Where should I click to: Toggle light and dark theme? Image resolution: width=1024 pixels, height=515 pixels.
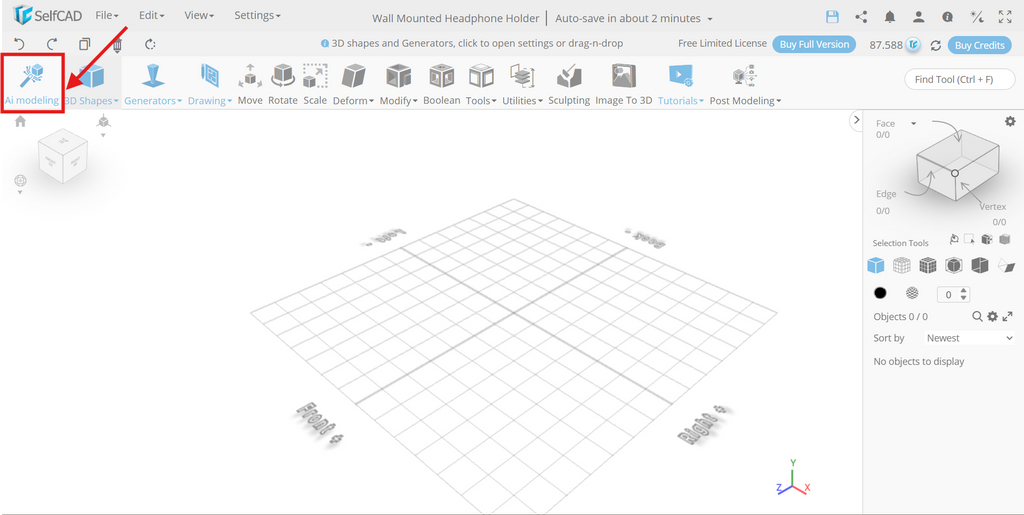(976, 17)
